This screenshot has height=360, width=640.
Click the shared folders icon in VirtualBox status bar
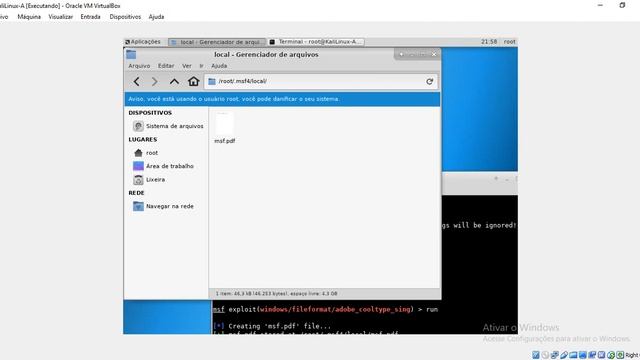coord(573,355)
